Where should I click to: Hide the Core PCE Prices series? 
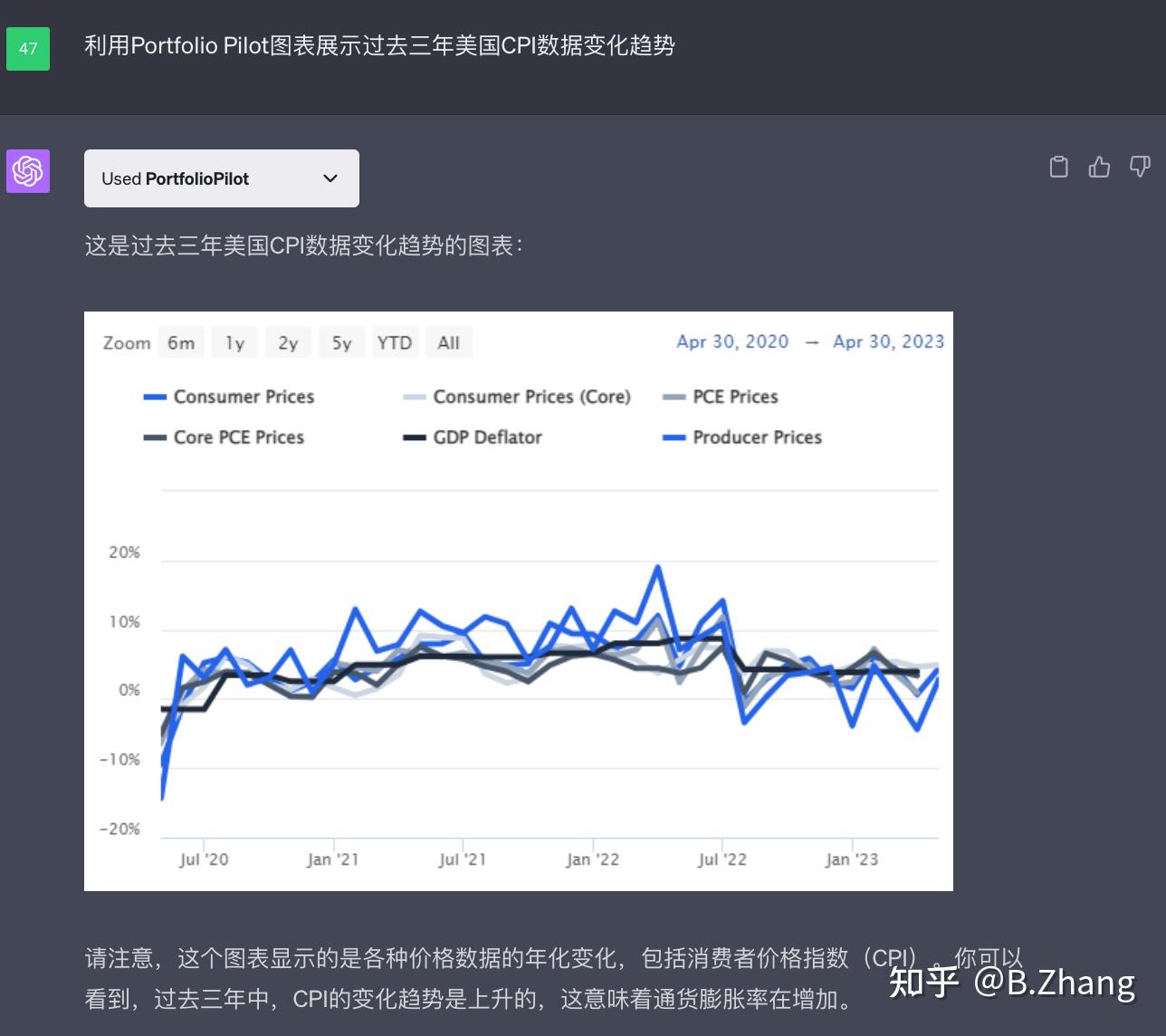[225, 437]
